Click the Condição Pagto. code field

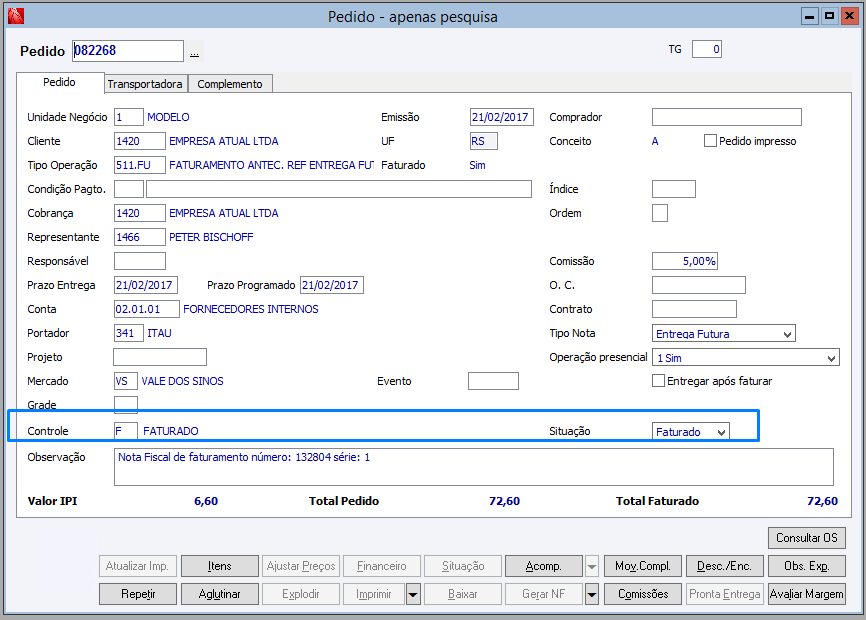tap(129, 189)
